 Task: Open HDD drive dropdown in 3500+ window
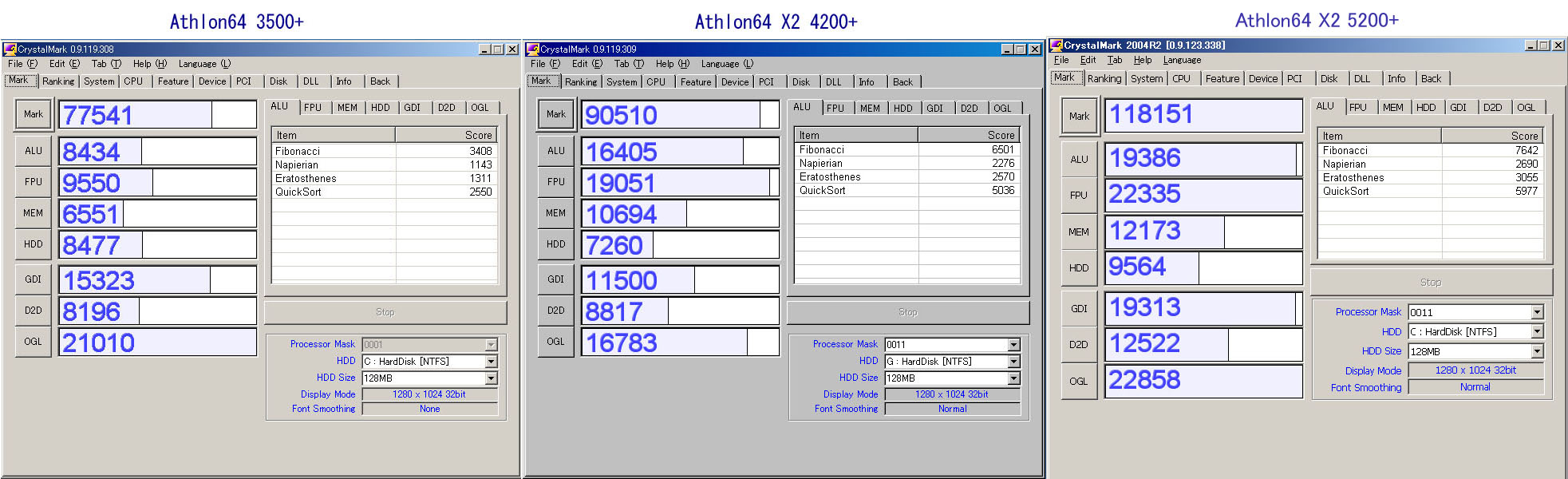tap(491, 362)
